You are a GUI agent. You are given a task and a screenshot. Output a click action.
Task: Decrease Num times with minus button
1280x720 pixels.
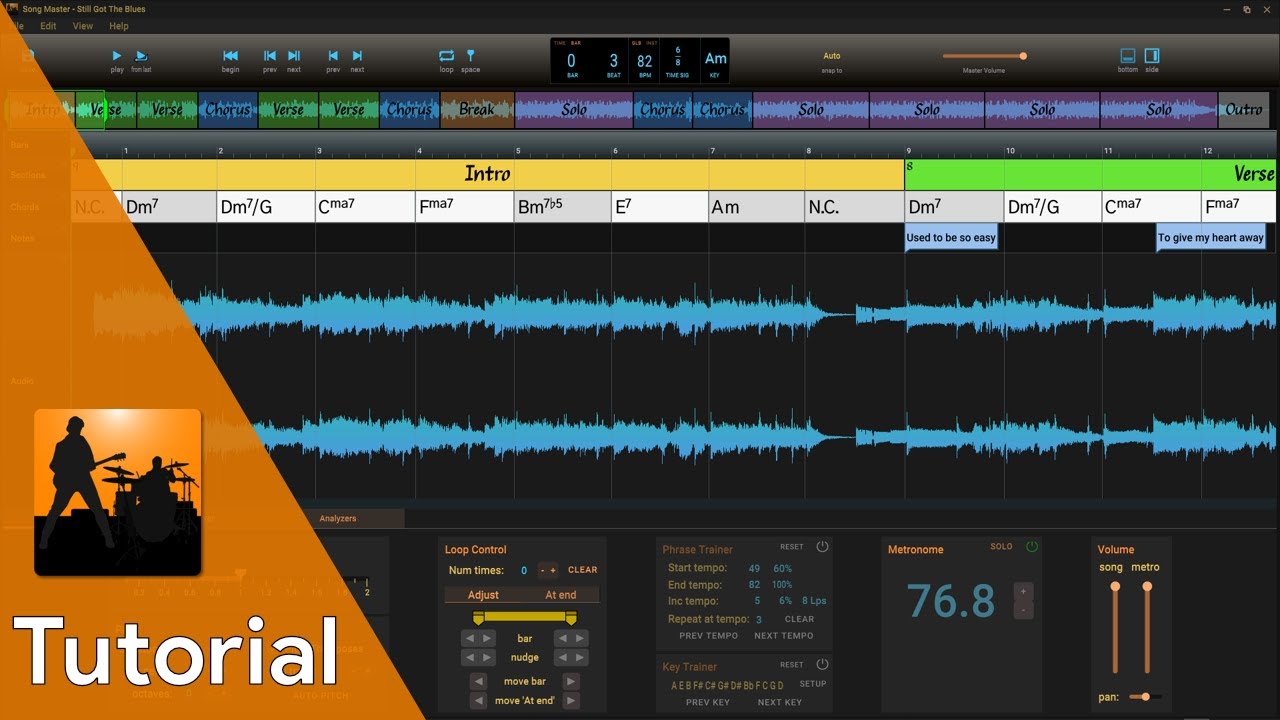pyautogui.click(x=543, y=570)
